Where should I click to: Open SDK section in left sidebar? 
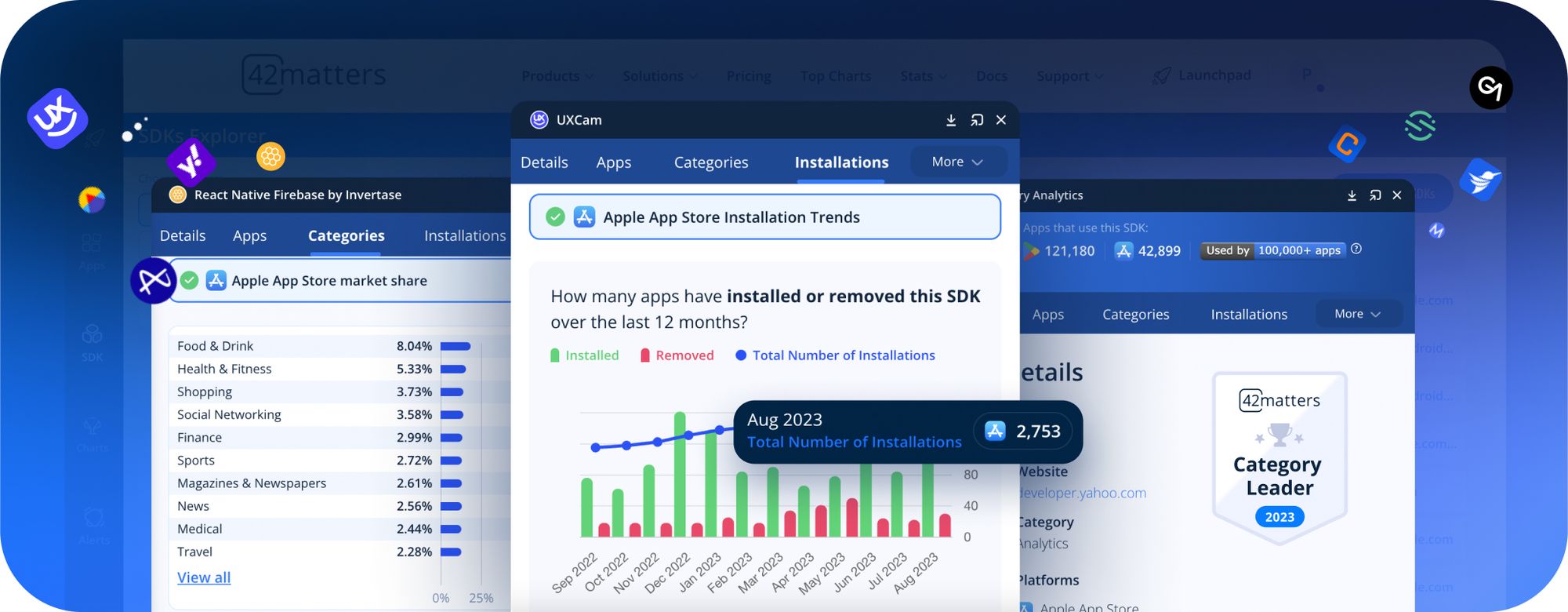pos(92,343)
